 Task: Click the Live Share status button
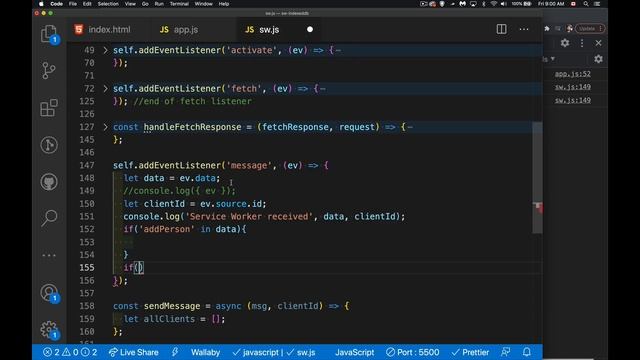(x=133, y=352)
